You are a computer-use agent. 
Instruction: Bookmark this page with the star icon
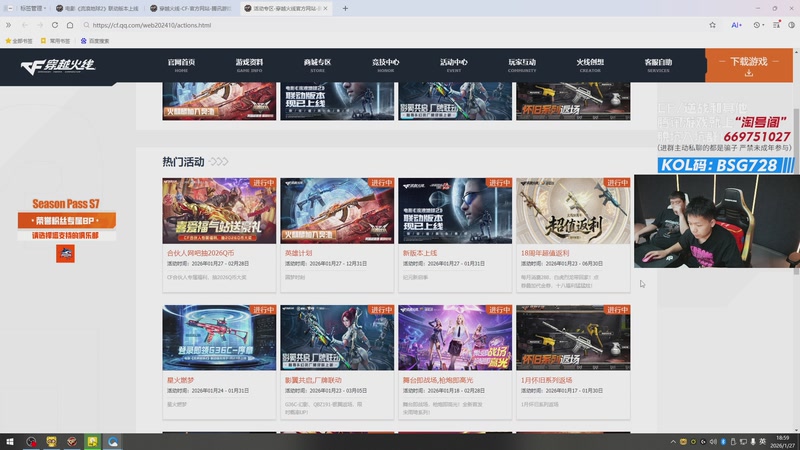pyautogui.click(x=712, y=24)
